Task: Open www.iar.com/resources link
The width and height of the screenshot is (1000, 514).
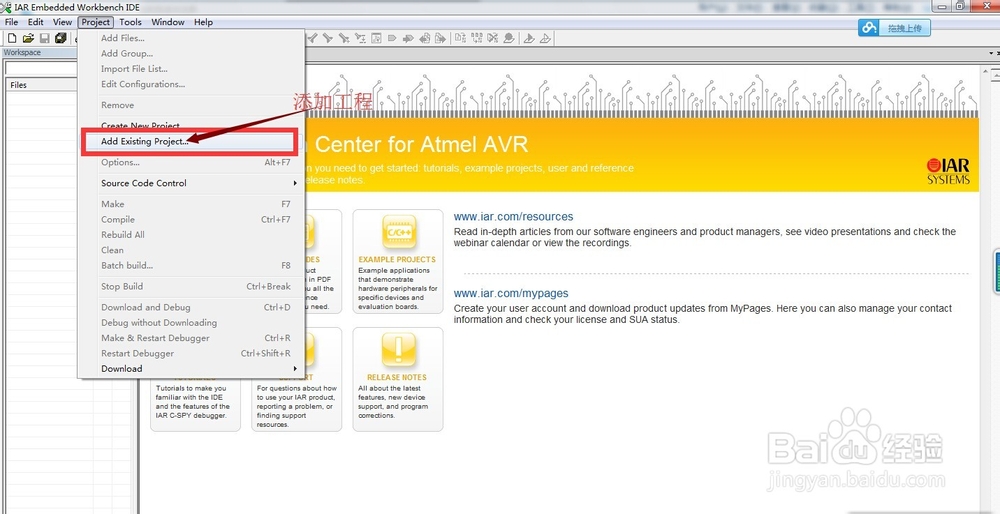Action: pos(513,217)
